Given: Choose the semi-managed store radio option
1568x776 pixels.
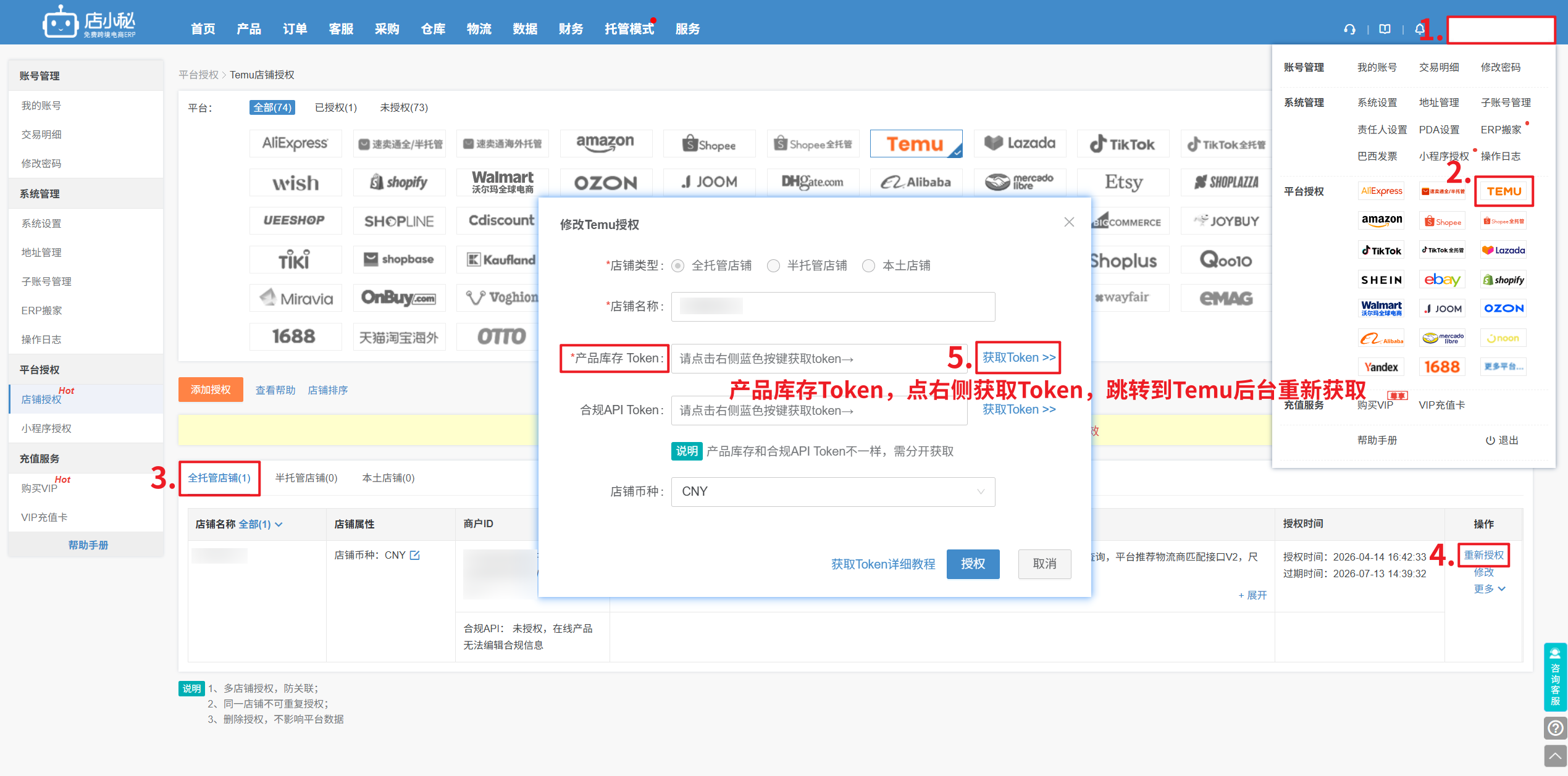Looking at the screenshot, I should [773, 266].
